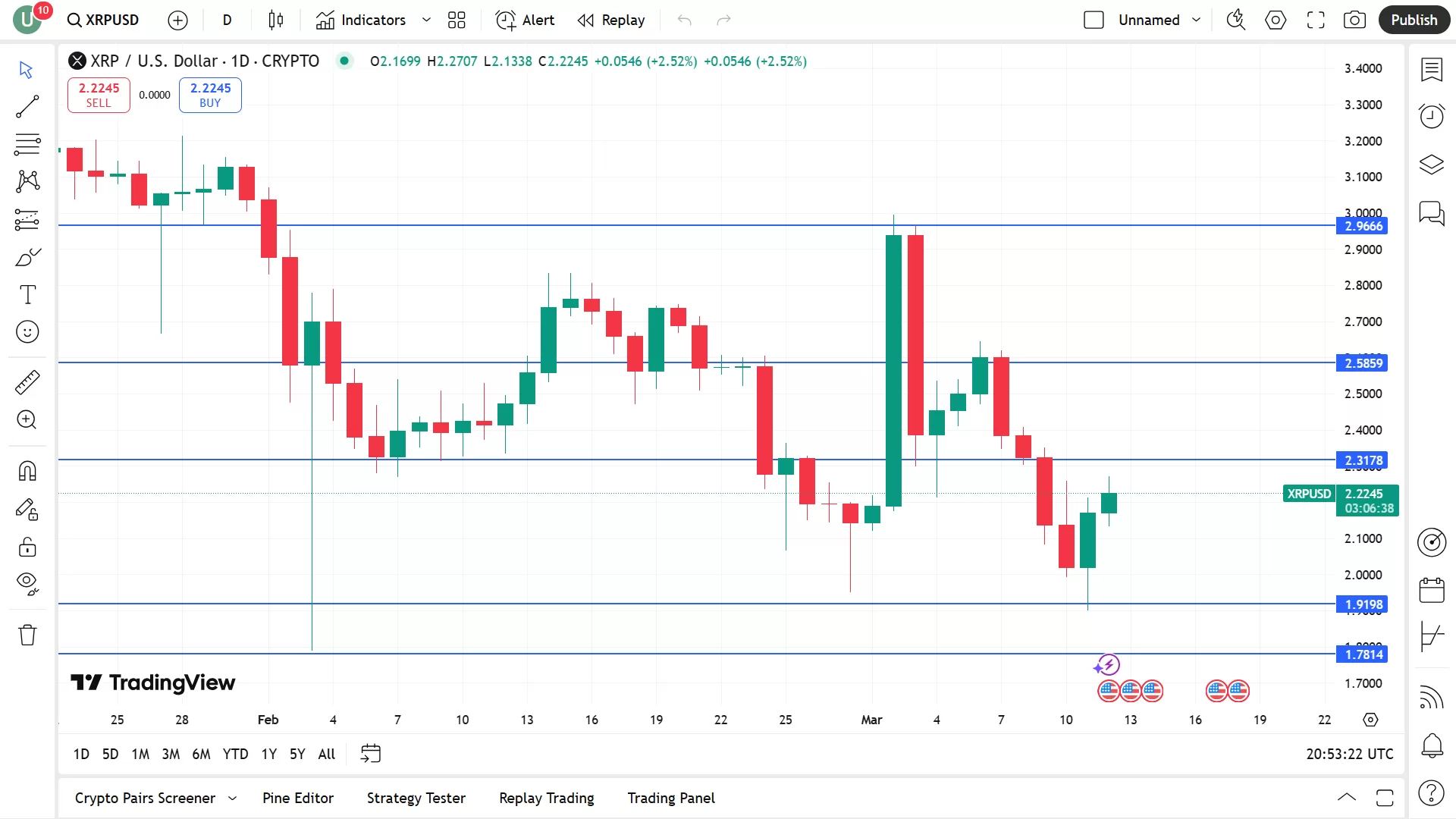The image size is (1456, 819).
Task: Select the crosshair/cursor tool
Action: [26, 68]
